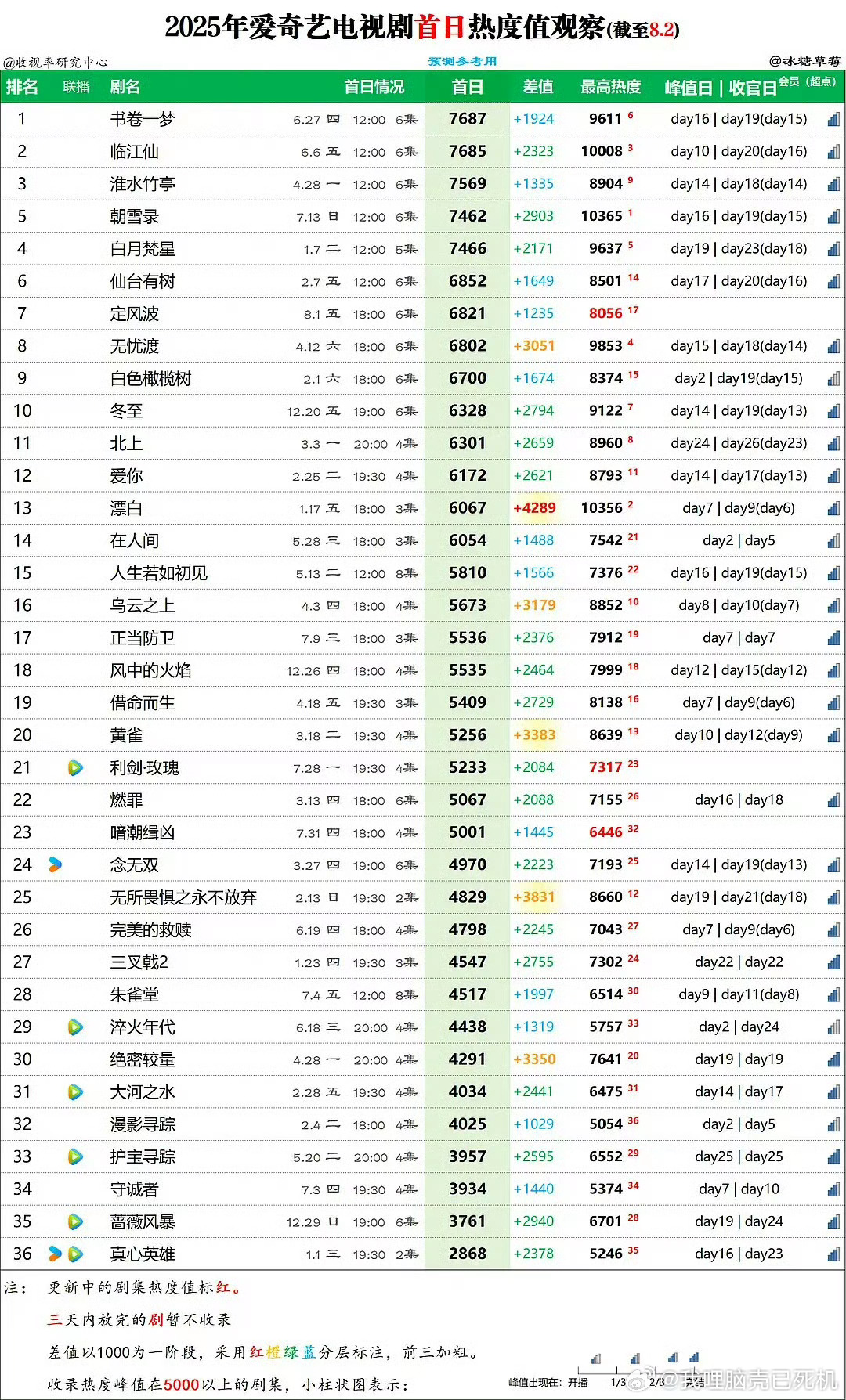Click the bar chart icon in 书卷一梦 row
This screenshot has width=846, height=1400.
833,119
